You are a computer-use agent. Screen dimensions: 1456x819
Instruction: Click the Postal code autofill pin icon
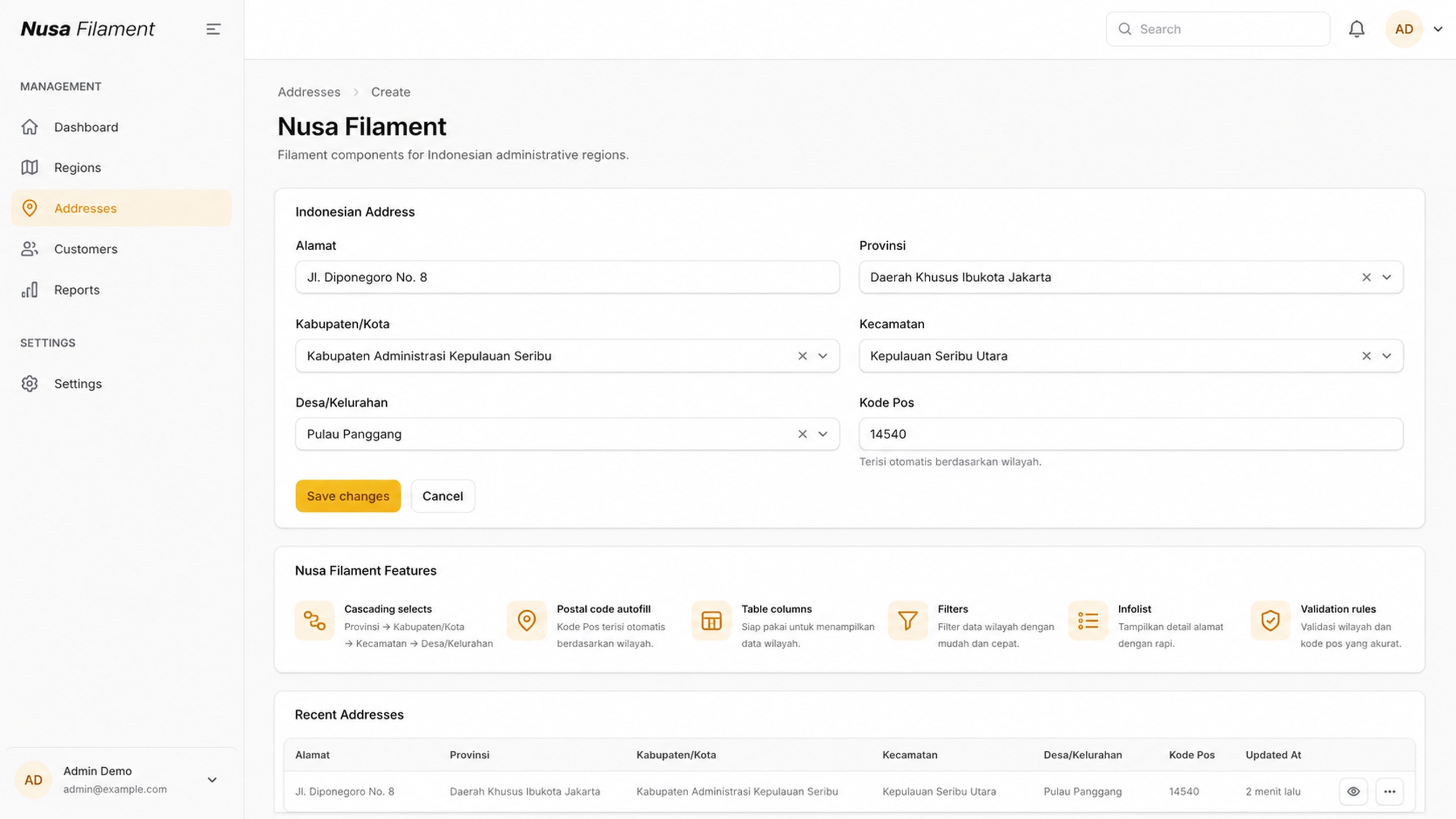[527, 620]
